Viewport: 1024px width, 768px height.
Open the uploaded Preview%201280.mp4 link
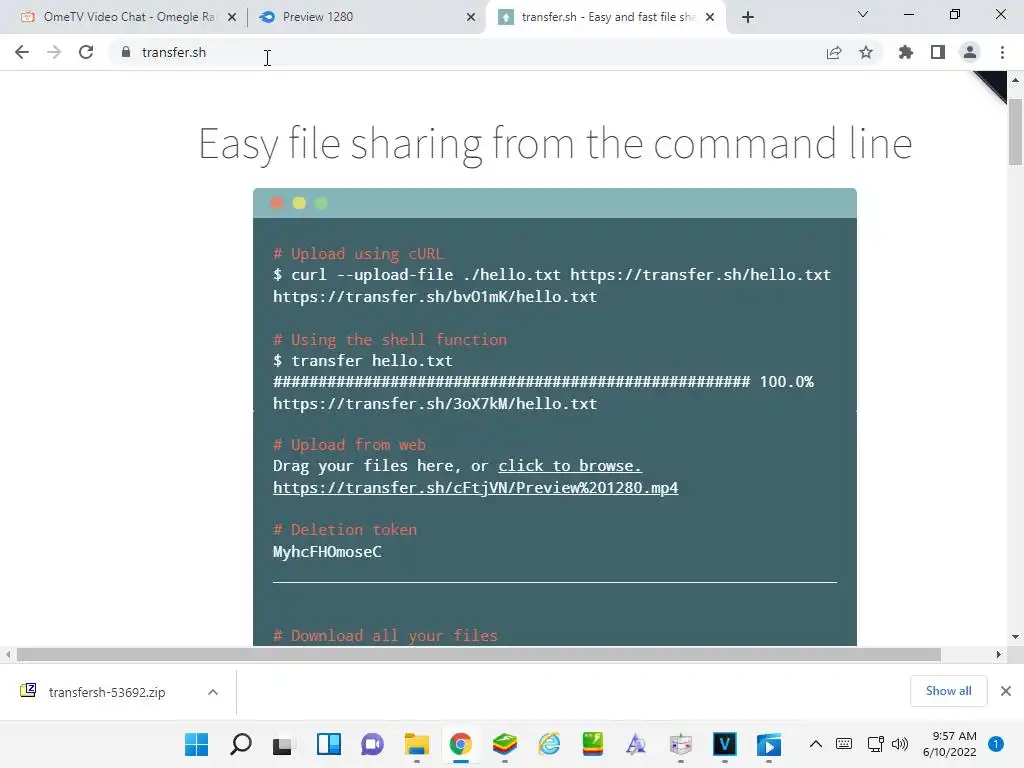click(x=475, y=488)
